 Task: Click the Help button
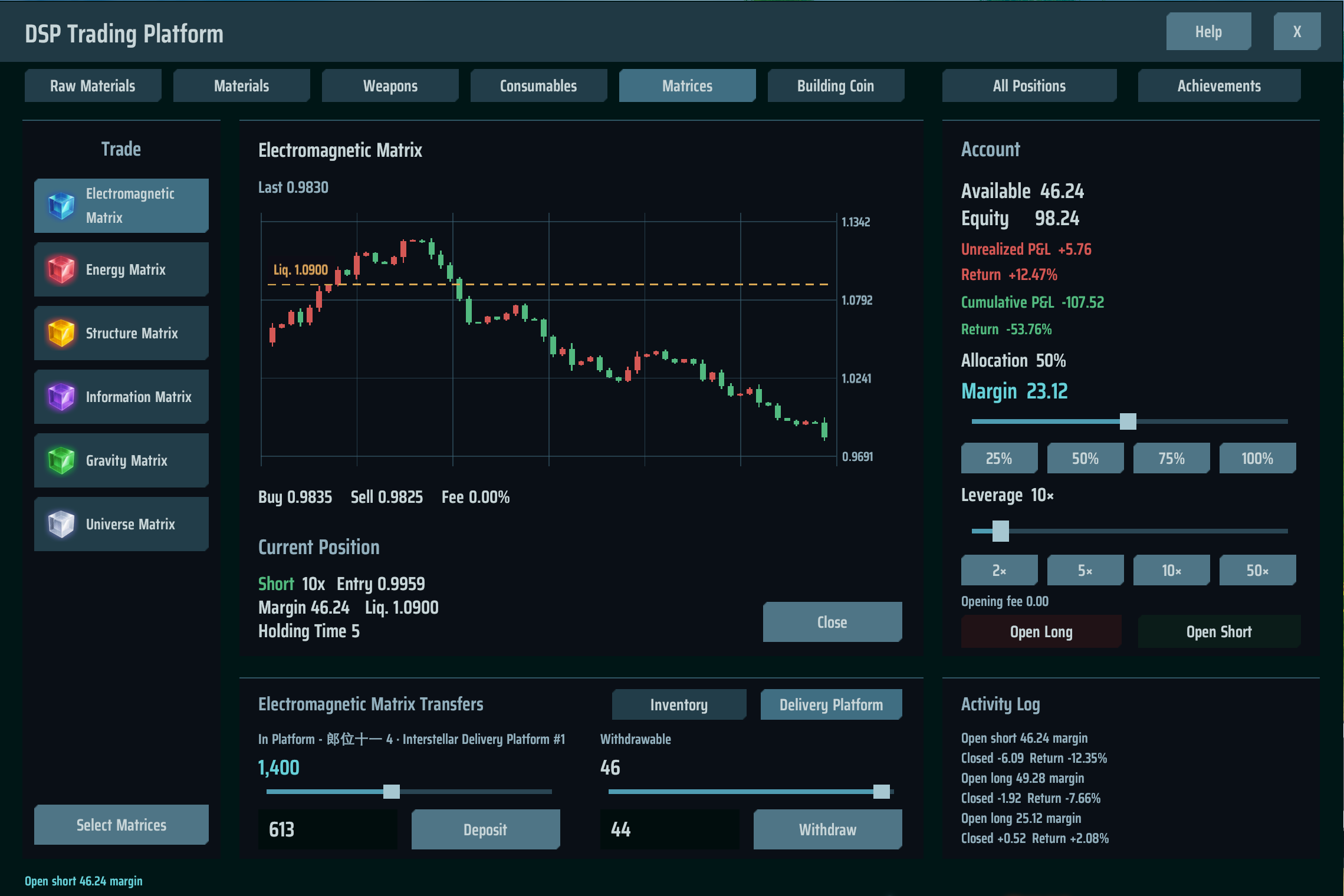(1208, 31)
